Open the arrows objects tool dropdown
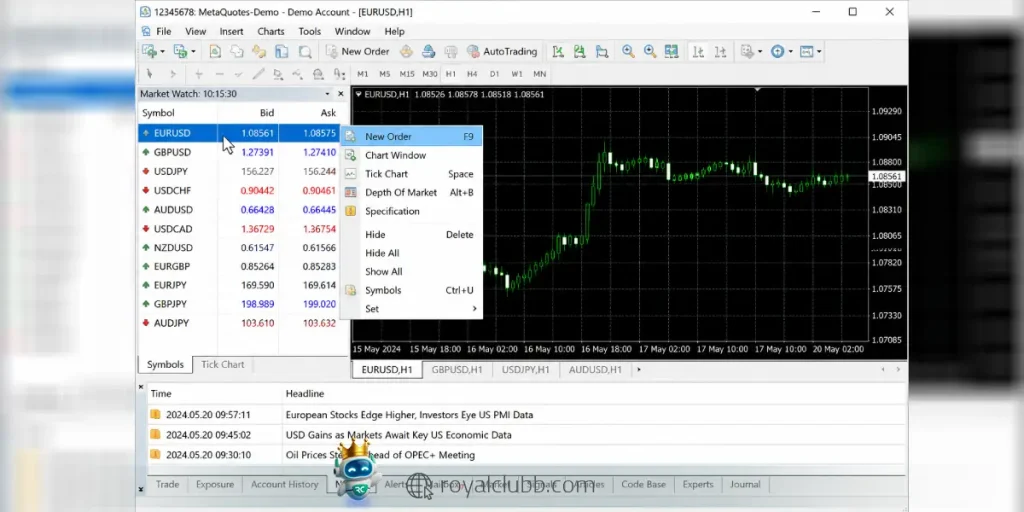 tap(338, 74)
